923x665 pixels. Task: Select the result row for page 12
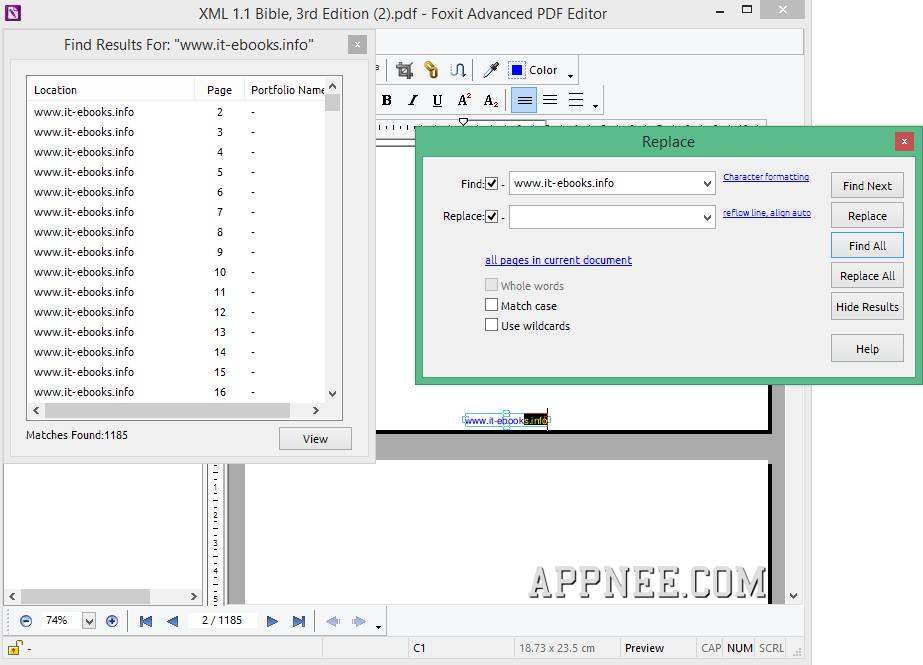[175, 312]
